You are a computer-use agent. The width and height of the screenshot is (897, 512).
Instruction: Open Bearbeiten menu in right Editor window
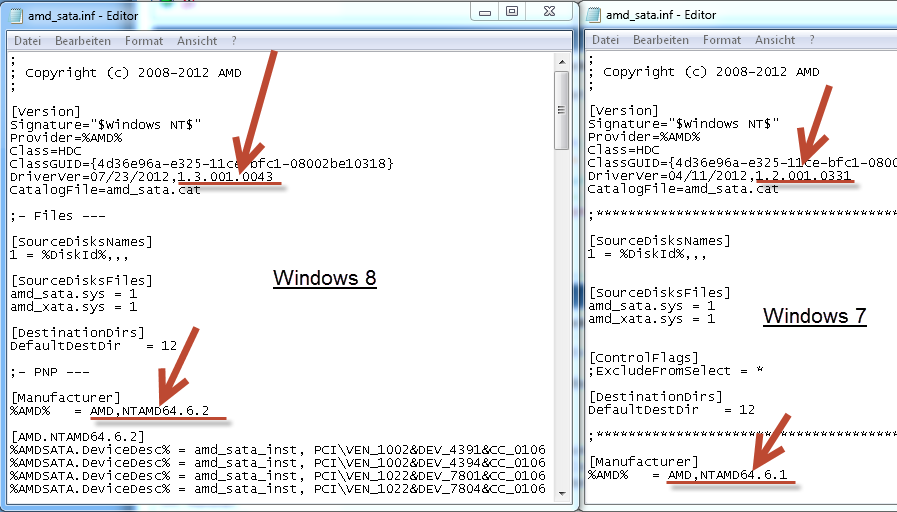[661, 40]
